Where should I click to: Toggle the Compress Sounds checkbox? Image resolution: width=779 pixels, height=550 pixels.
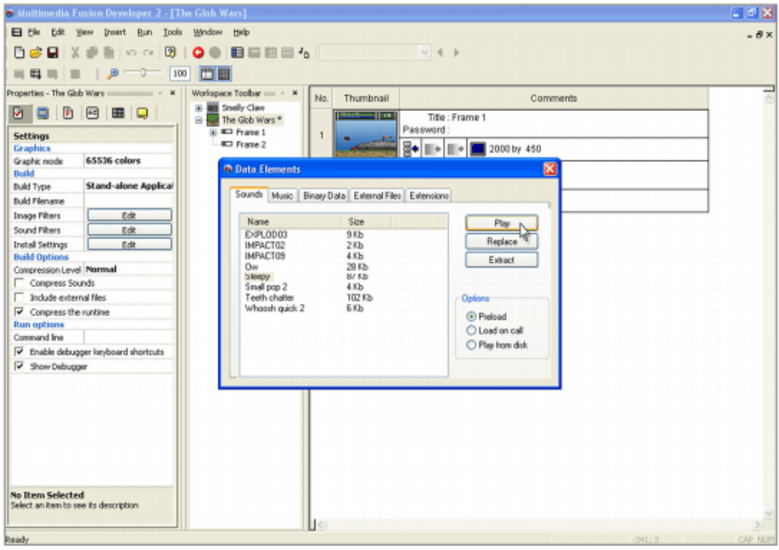coord(19,283)
